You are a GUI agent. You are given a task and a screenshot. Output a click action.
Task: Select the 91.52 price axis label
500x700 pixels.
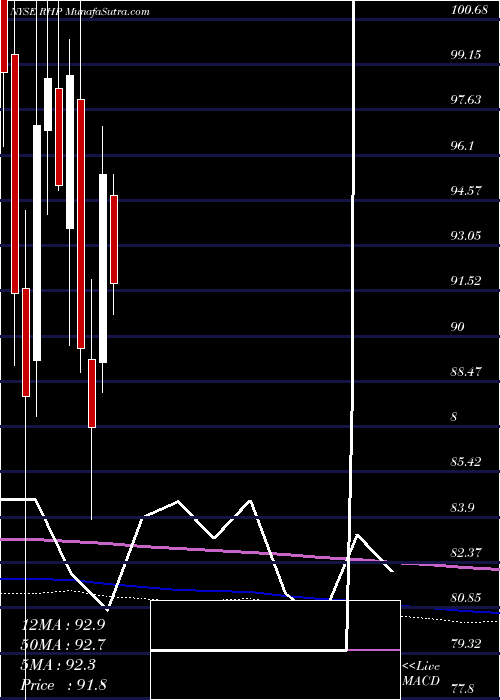coord(466,281)
